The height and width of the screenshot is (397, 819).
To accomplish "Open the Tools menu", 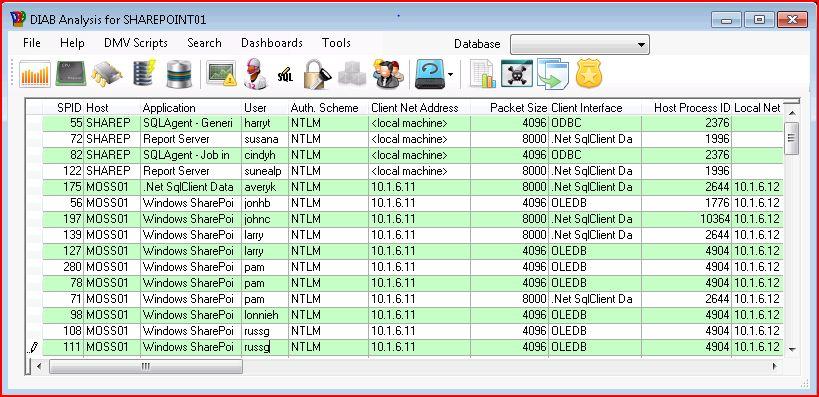I will (336, 43).
